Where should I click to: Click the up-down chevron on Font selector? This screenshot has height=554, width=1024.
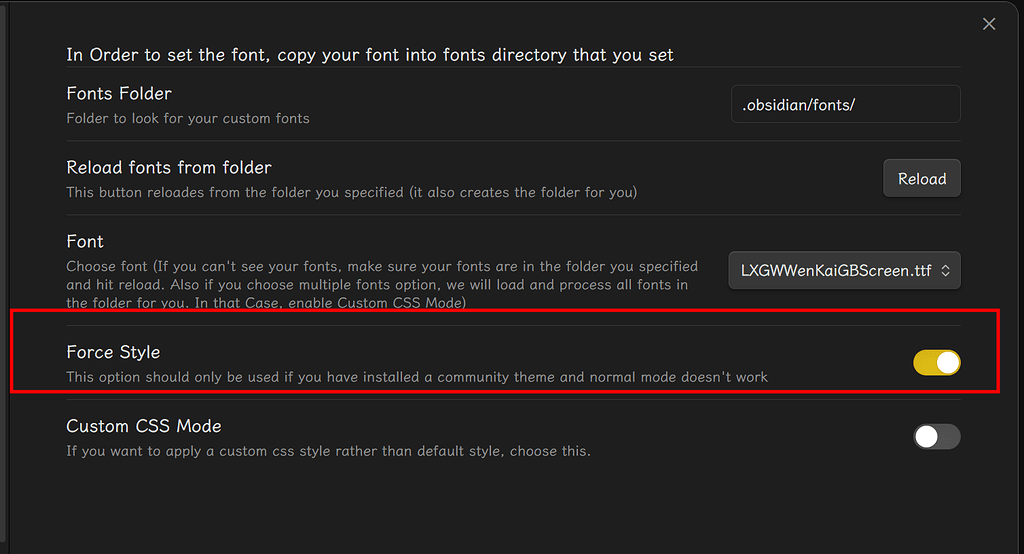coord(947,270)
